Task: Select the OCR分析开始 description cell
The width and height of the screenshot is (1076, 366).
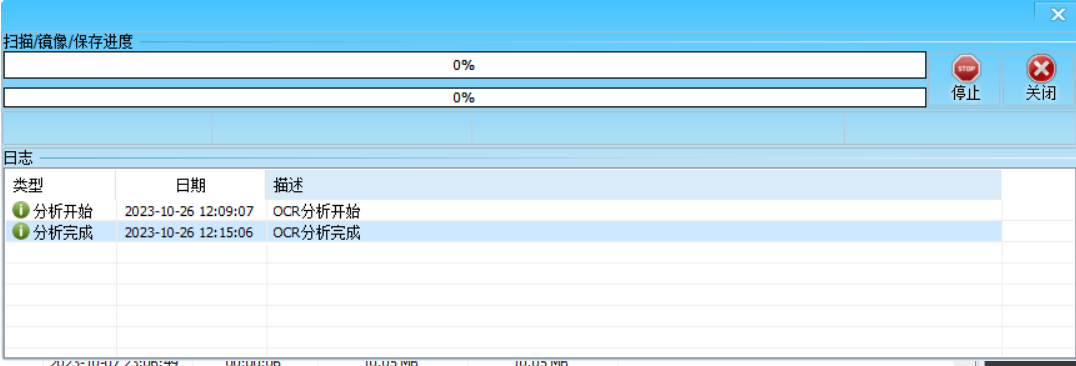Action: 633,211
